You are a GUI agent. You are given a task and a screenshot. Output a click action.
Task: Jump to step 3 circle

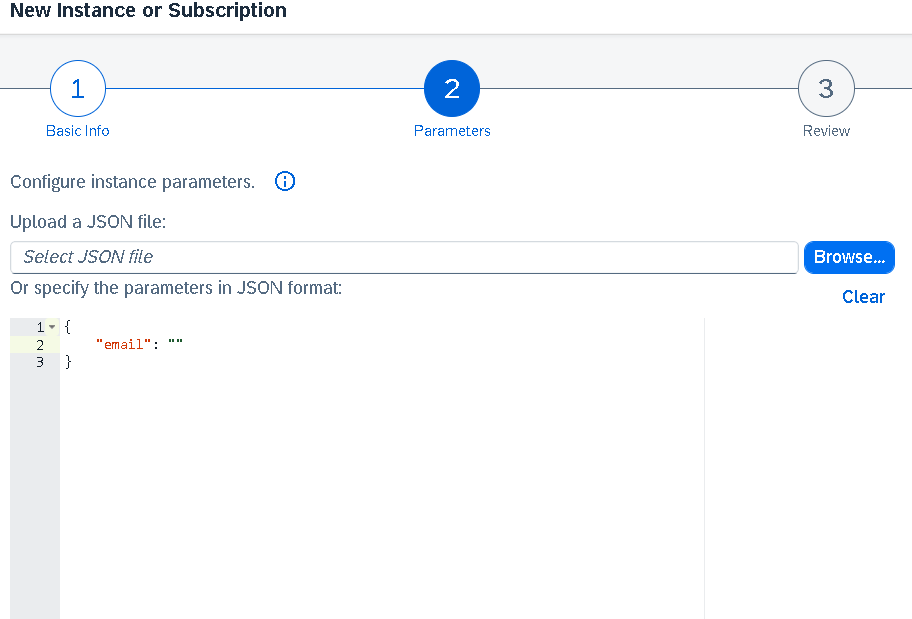(x=826, y=89)
